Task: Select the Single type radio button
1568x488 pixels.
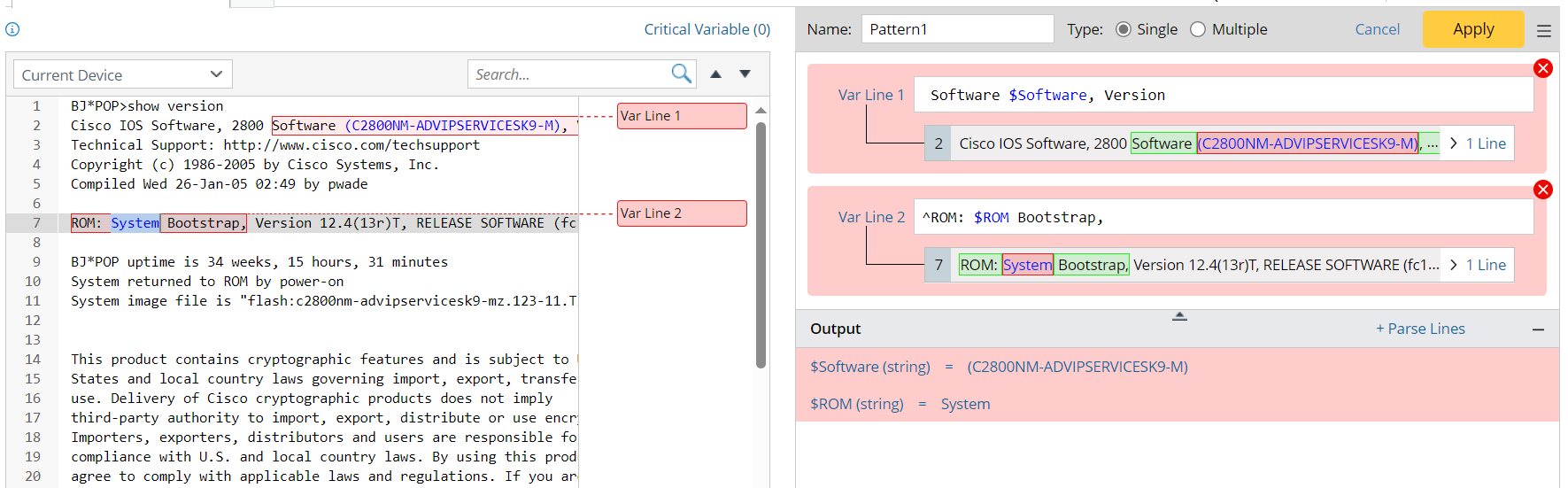Action: coord(1124,29)
